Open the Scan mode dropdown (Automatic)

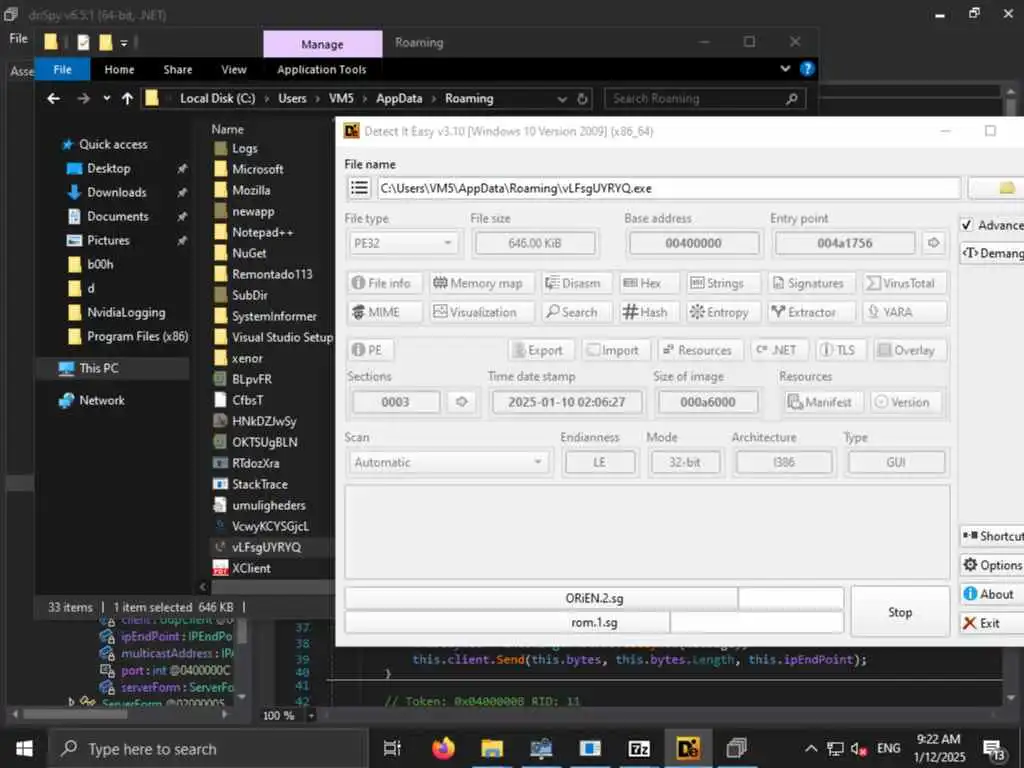pyautogui.click(x=449, y=462)
